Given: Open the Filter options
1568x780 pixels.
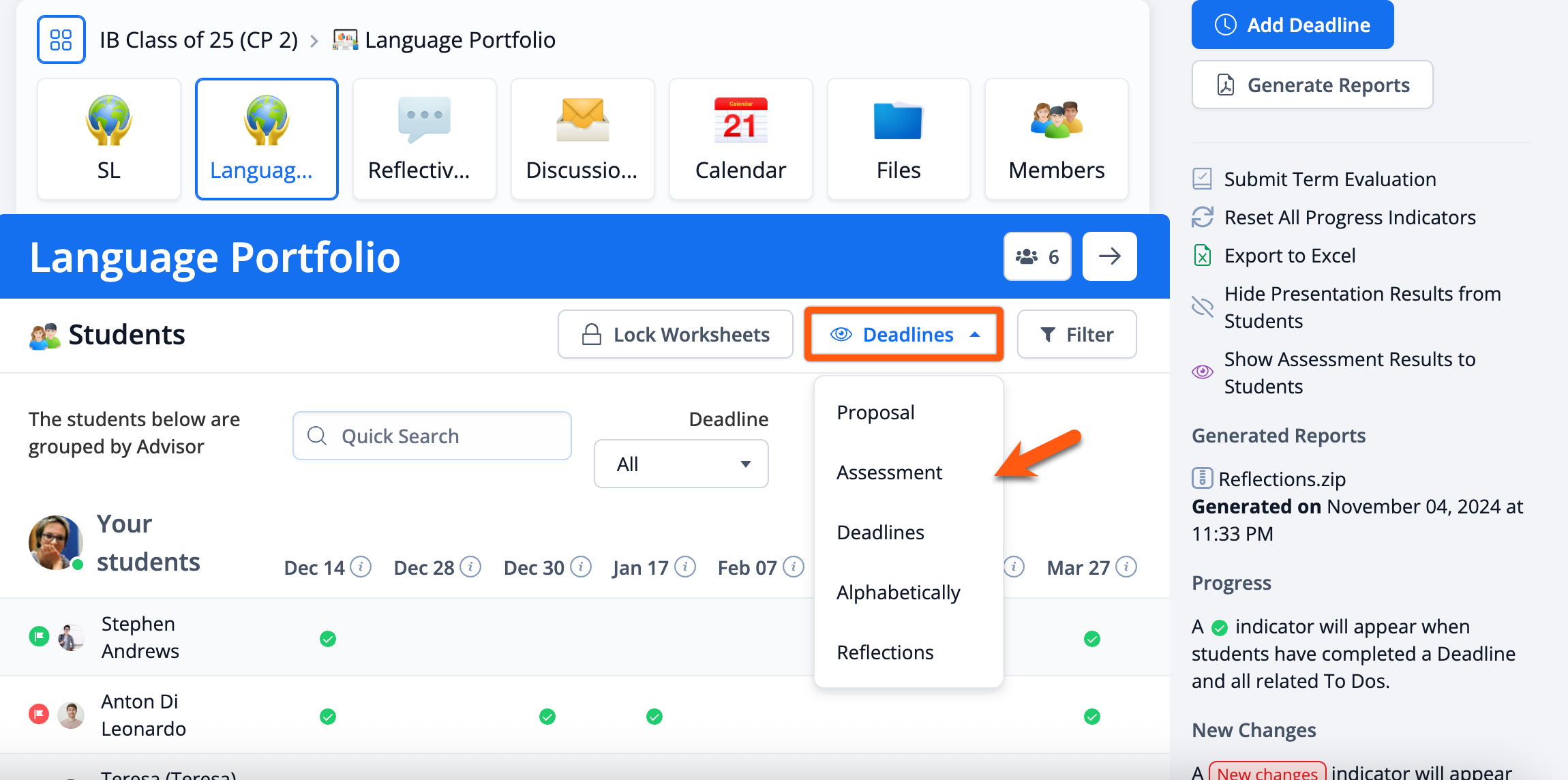Looking at the screenshot, I should pos(1076,334).
